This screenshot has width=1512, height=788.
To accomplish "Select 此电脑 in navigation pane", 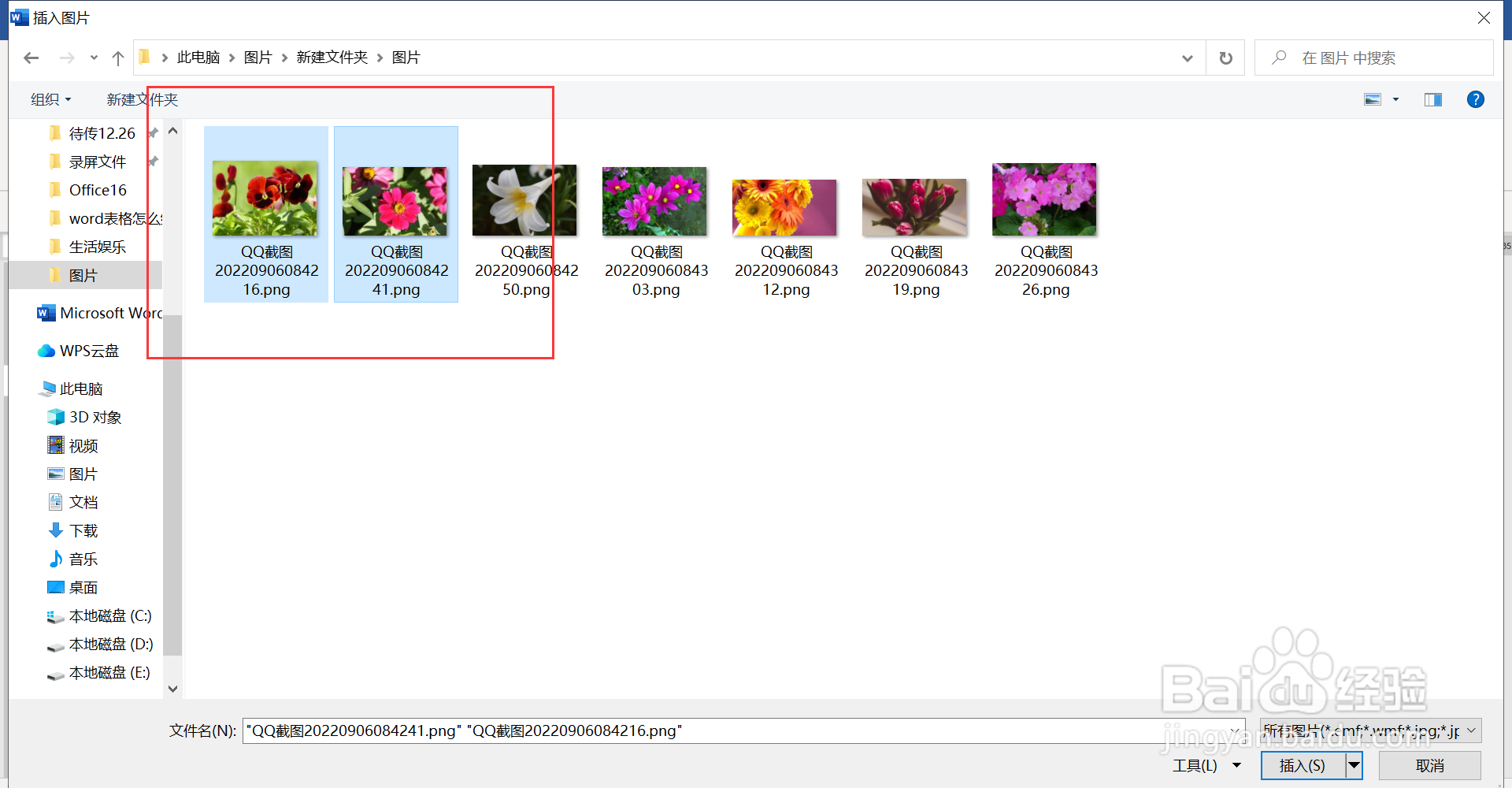I will [x=71, y=388].
